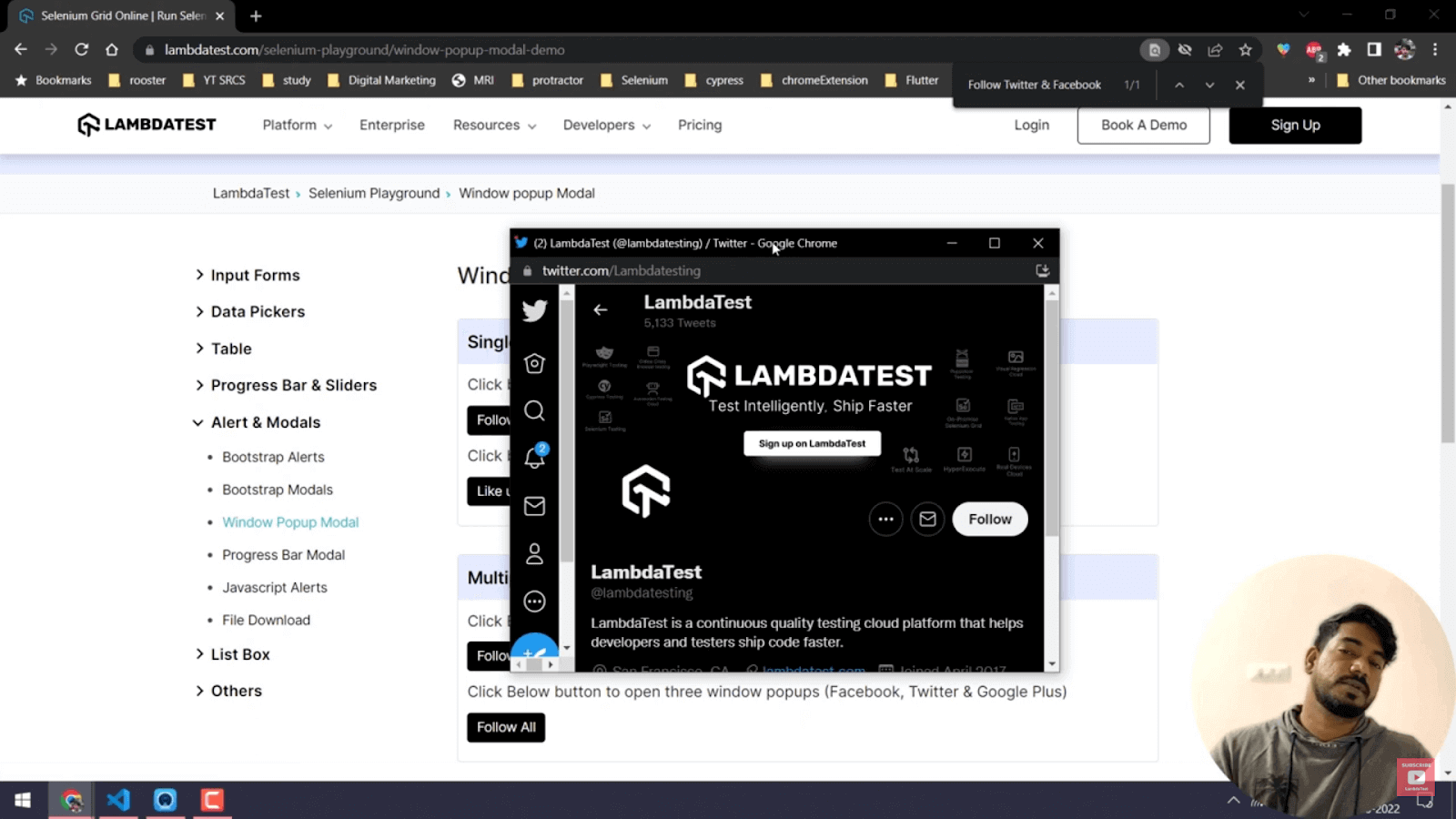Click Chrome icon in Windows taskbar
Screen dimensions: 1456x819
coord(71,800)
